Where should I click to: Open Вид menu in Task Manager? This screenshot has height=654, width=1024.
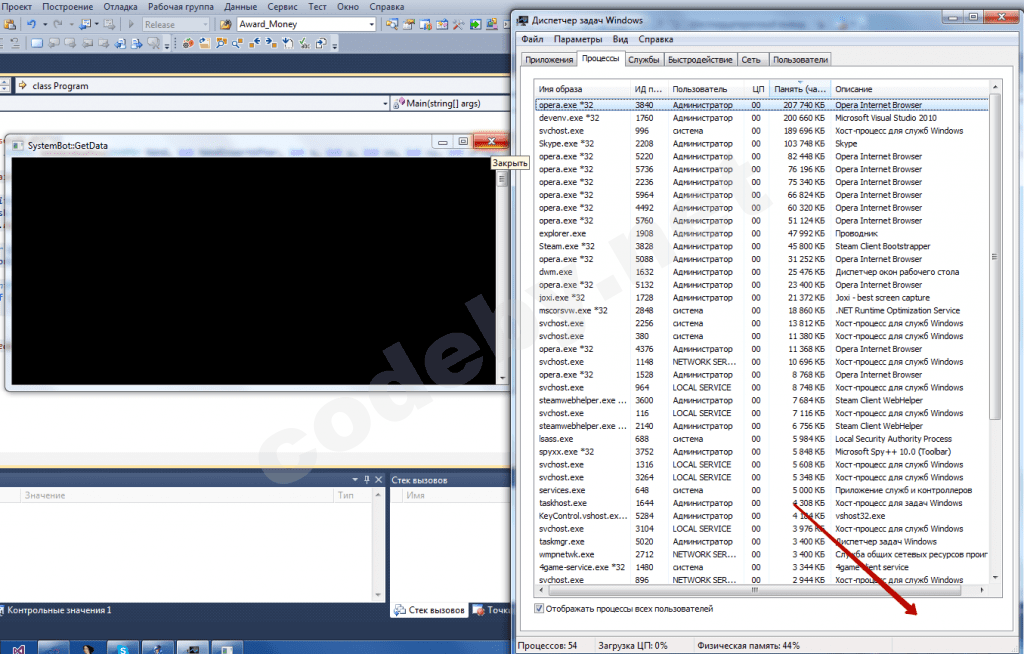620,39
